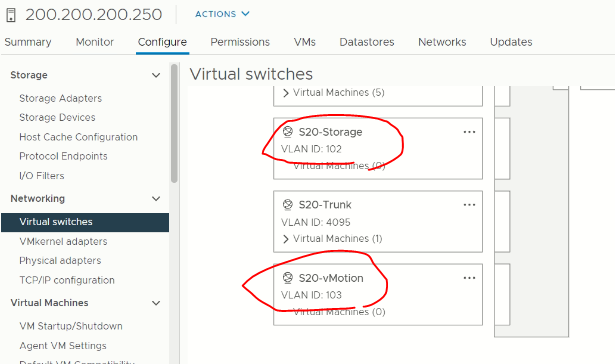Open I/O Filters page

point(42,176)
